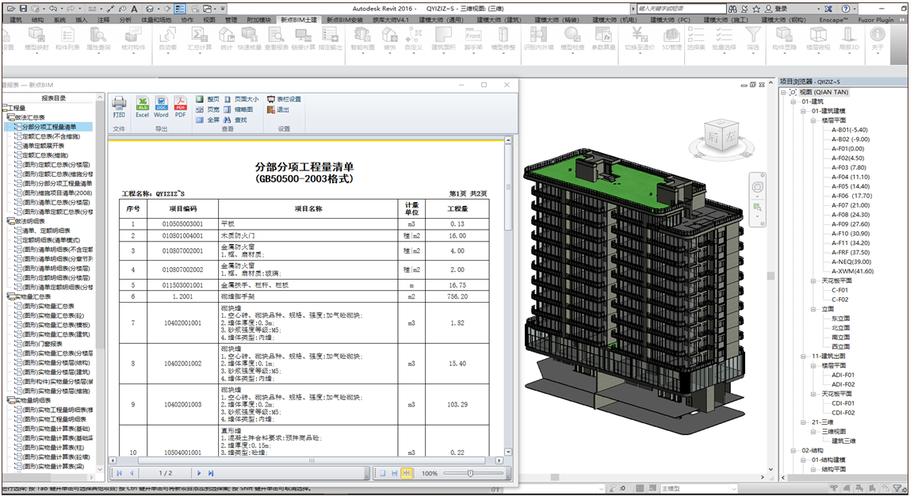The width and height of the screenshot is (914, 500).
Task: Open the 附加模块 ribbon tab
Action: tap(259, 20)
